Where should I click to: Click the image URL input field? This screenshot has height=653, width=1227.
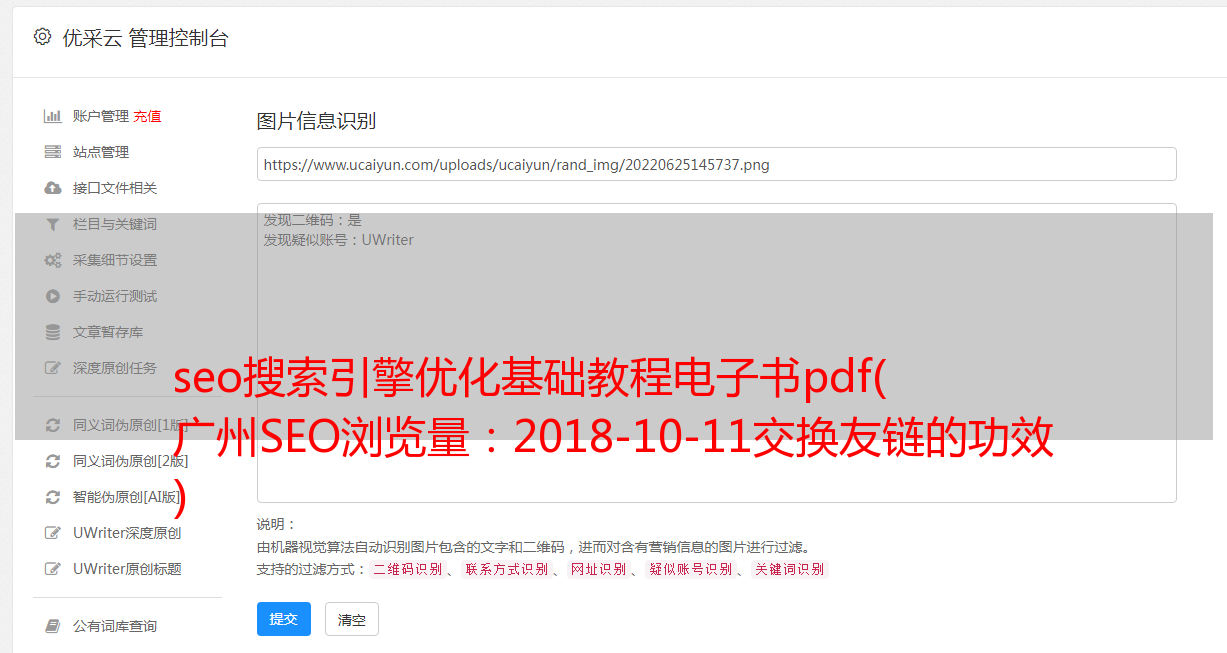tap(716, 164)
